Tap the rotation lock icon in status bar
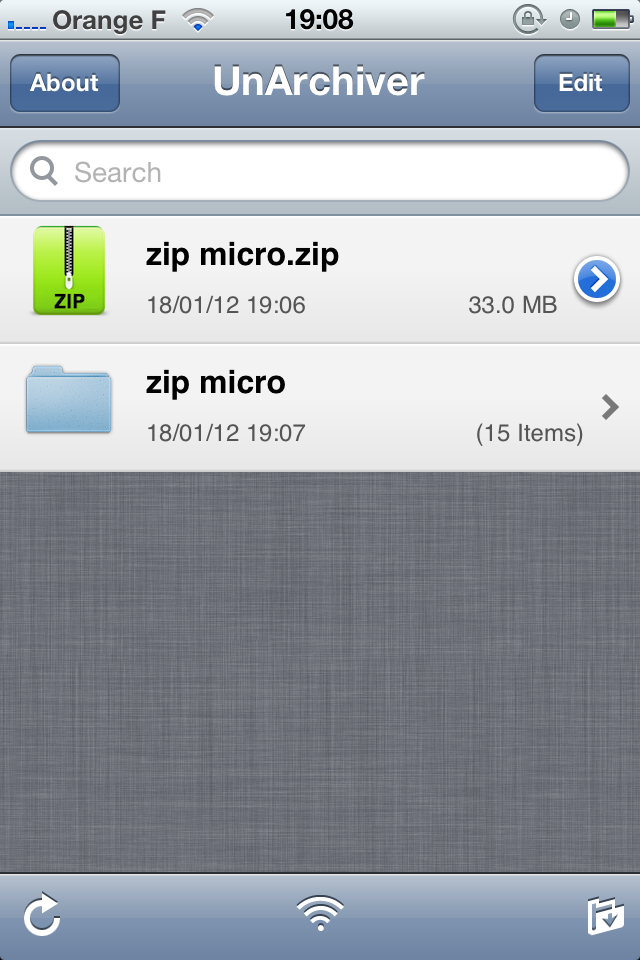This screenshot has width=640, height=960. coord(529,20)
